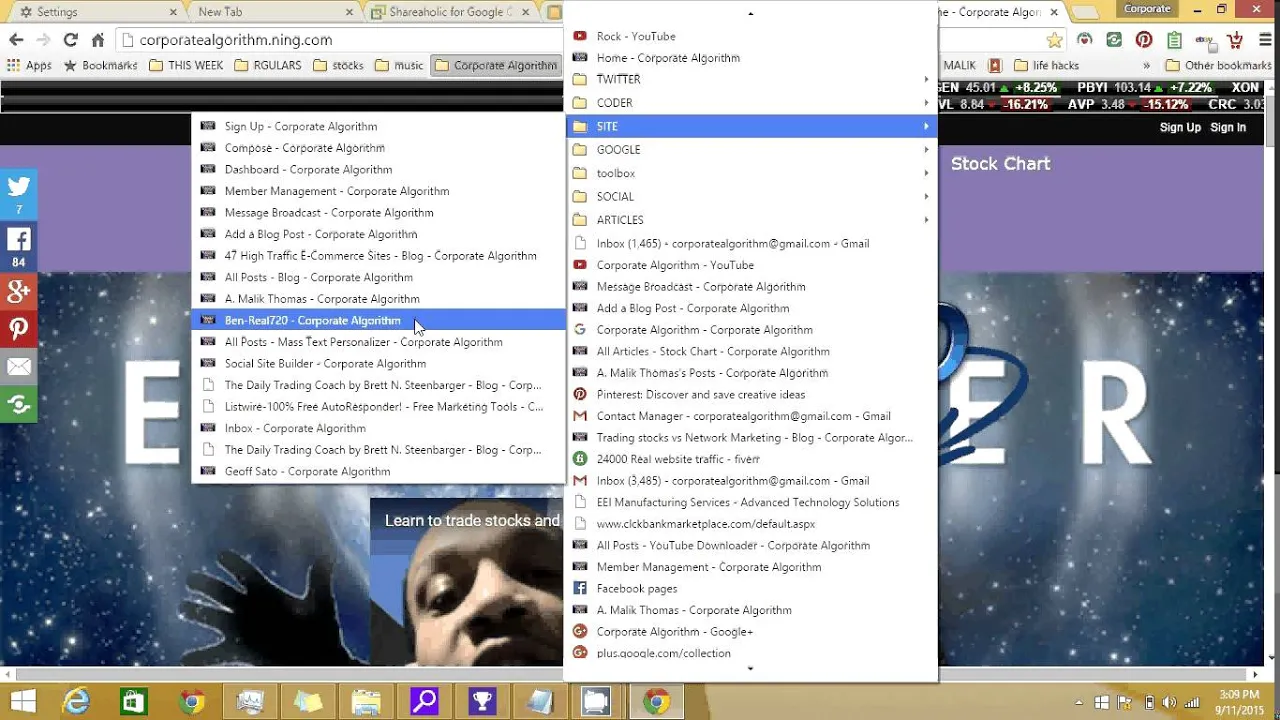Open Geoff Sato - Corporate Algorithm bookmark

coord(378,472)
